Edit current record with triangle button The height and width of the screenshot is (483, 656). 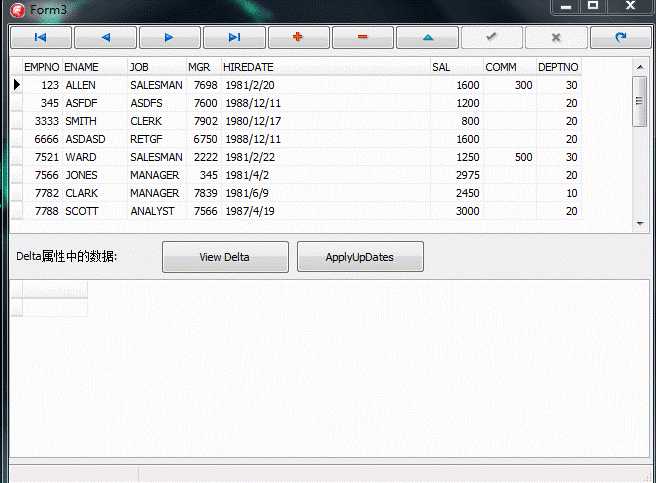428,38
